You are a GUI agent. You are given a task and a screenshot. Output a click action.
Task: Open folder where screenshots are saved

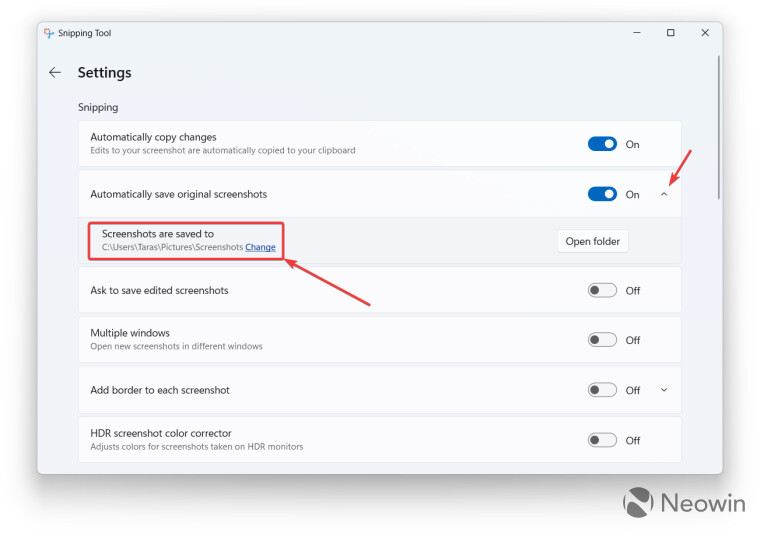tap(592, 241)
